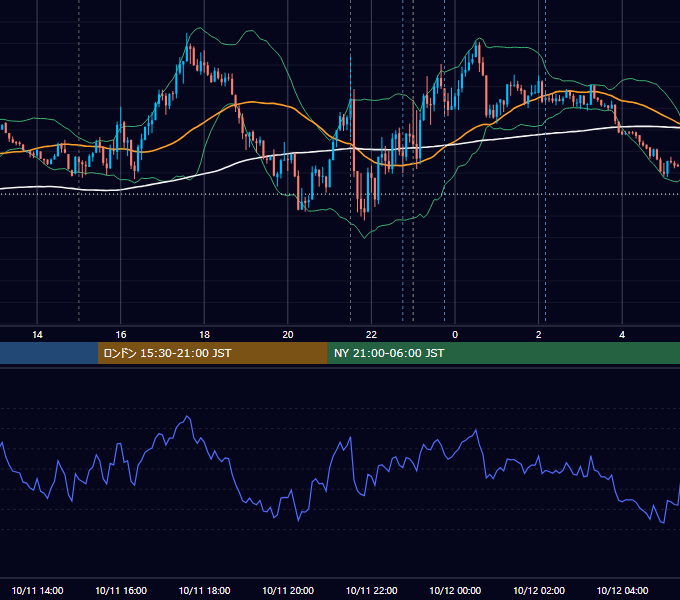Click the 10/11 16:00 date label
Viewport: 680px width, 600px height.
pos(121,590)
